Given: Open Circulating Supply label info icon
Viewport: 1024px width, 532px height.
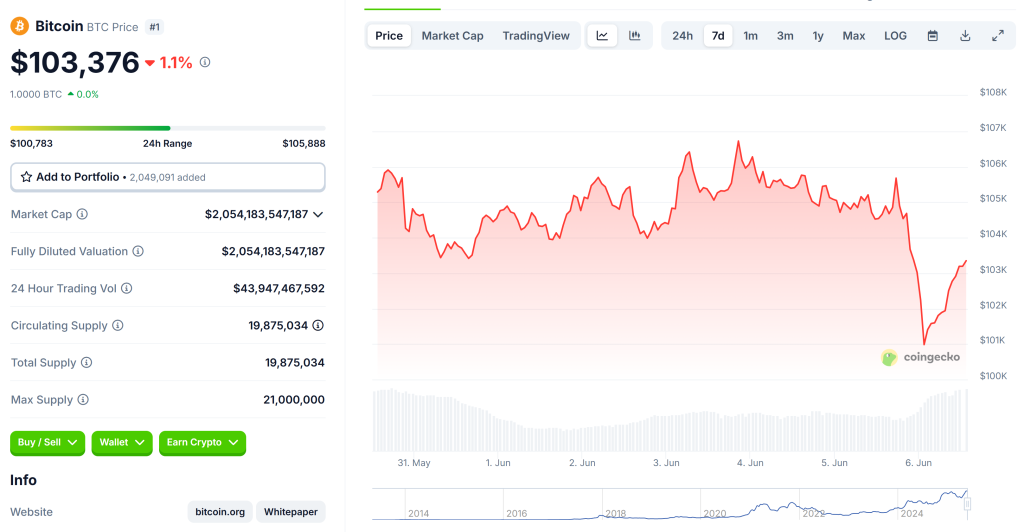Looking at the screenshot, I should coord(118,325).
